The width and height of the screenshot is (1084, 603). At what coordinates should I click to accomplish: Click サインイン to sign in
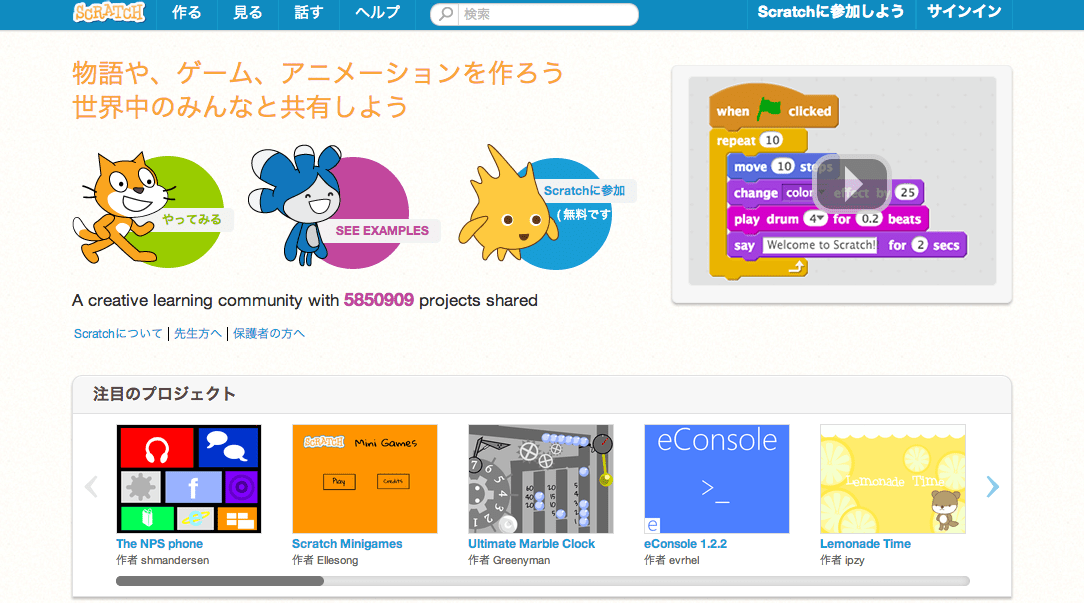click(964, 12)
